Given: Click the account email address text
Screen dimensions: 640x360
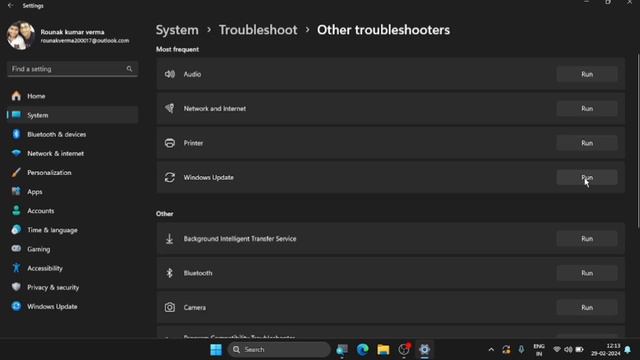Looking at the screenshot, I should tap(85, 41).
